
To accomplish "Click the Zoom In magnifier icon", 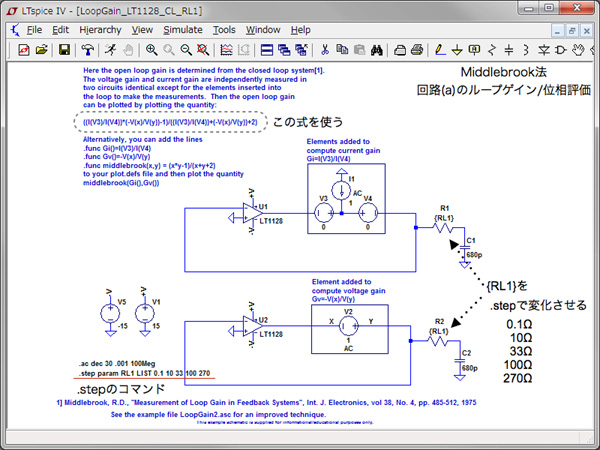I will [152, 49].
